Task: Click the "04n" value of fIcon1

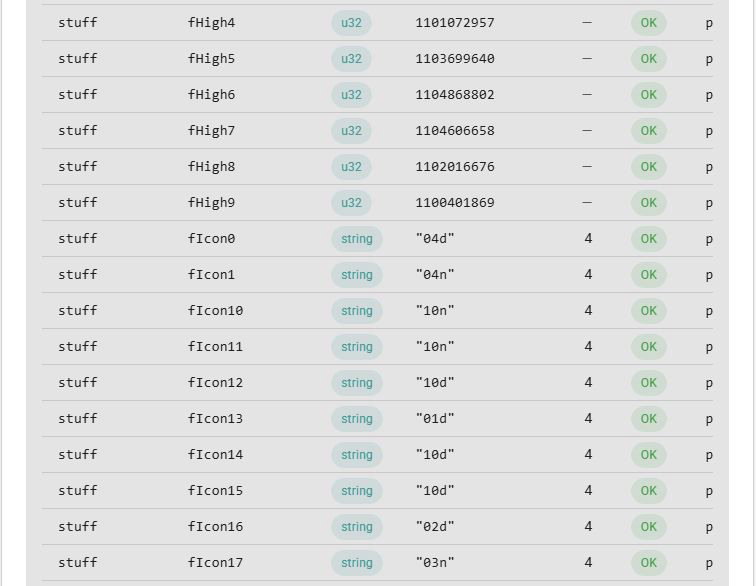Action: [435, 274]
